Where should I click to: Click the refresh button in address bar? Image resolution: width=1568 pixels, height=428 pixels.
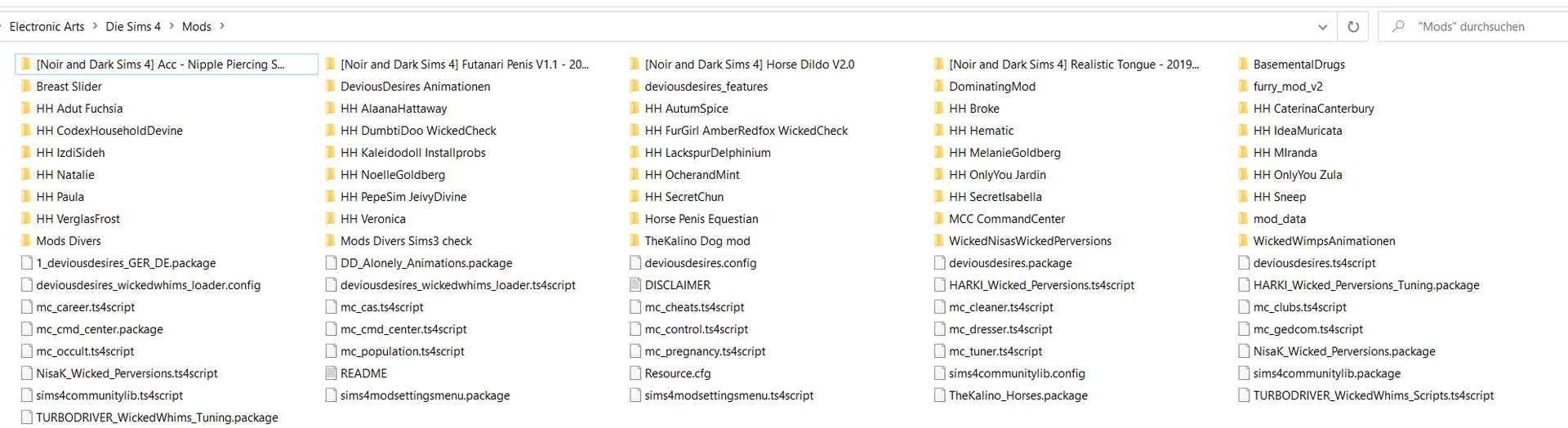pyautogui.click(x=1353, y=27)
